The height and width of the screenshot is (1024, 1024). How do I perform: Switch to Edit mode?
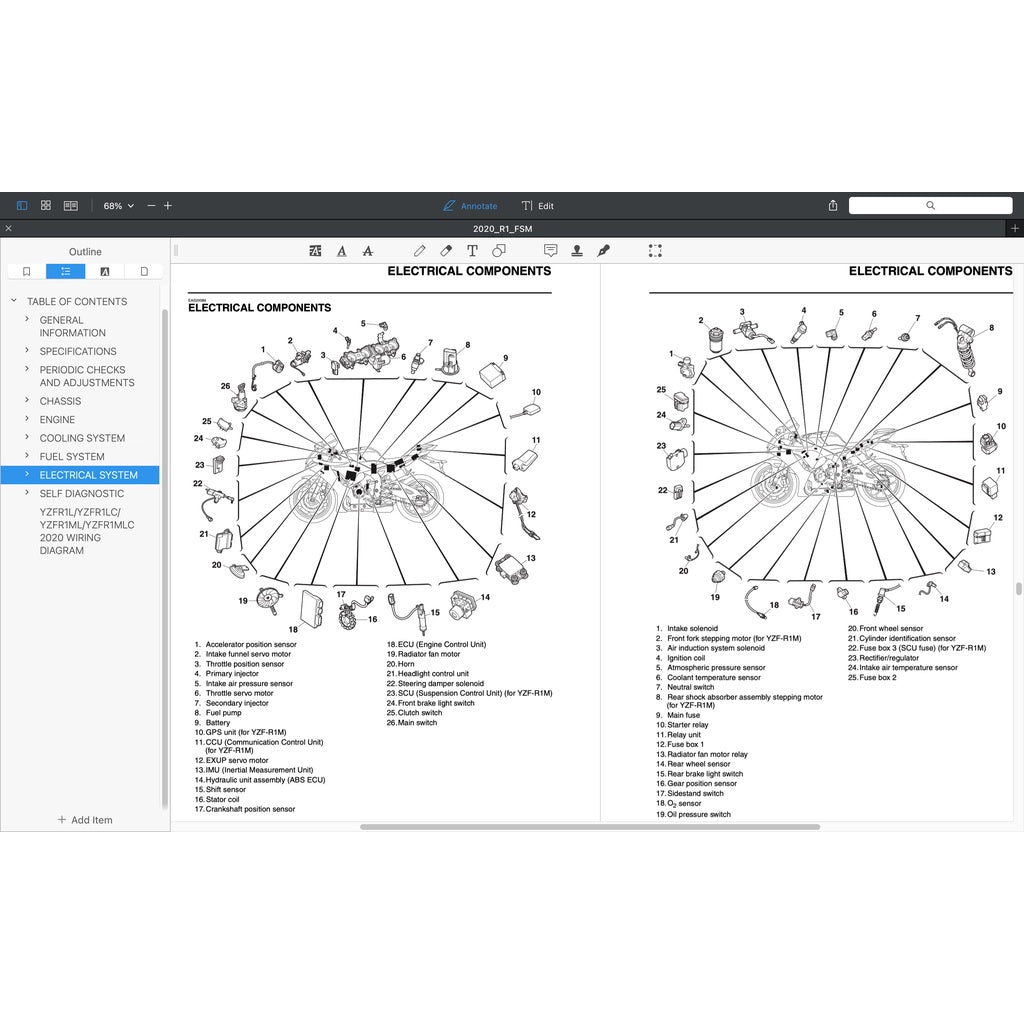click(x=537, y=206)
